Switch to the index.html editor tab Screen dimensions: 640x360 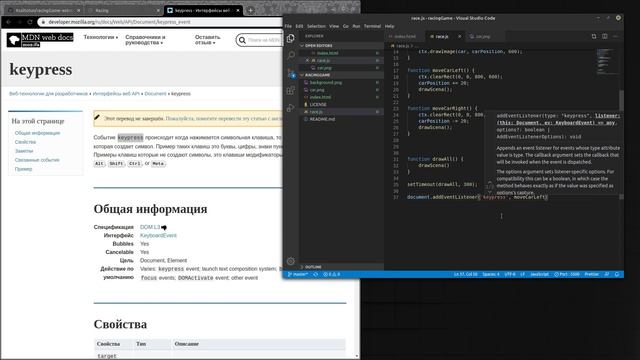(x=404, y=36)
